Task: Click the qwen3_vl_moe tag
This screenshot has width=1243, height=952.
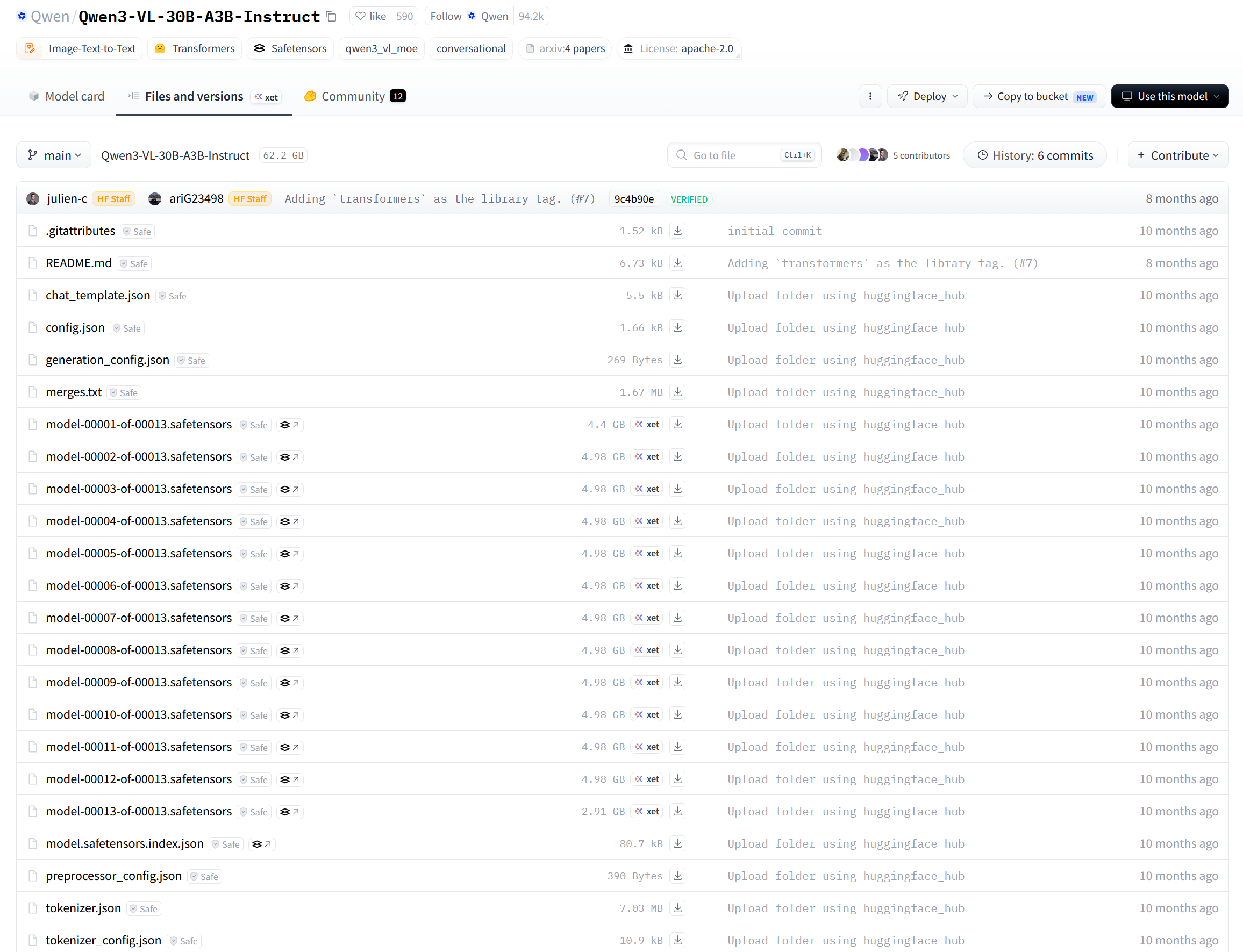Action: pos(382,49)
